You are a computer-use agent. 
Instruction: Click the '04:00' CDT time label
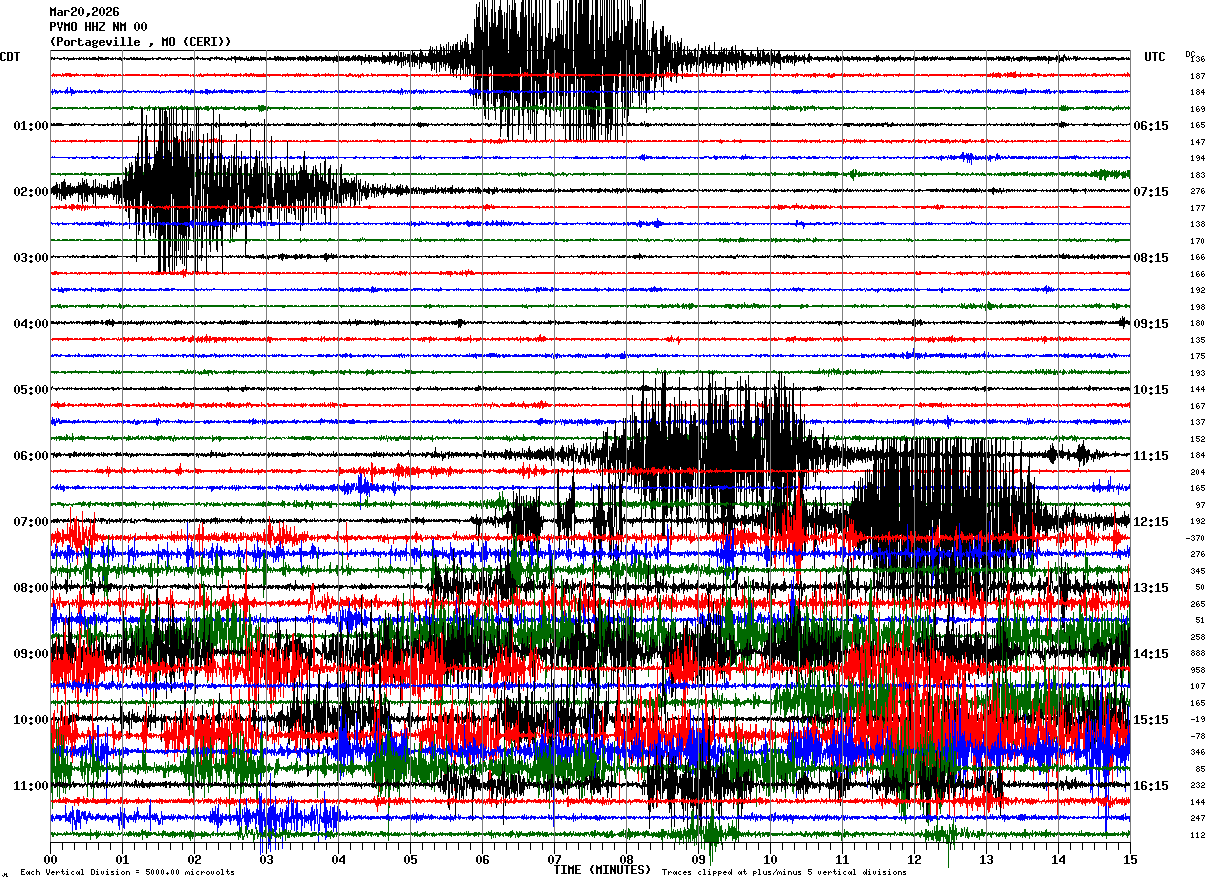31,324
